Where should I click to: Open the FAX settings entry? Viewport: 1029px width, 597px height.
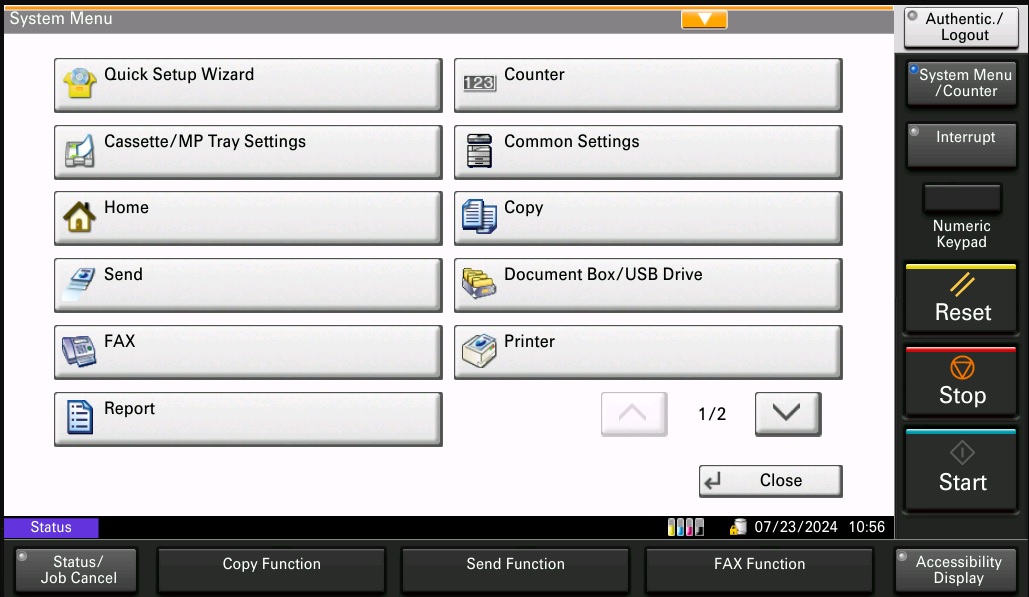[x=248, y=352]
